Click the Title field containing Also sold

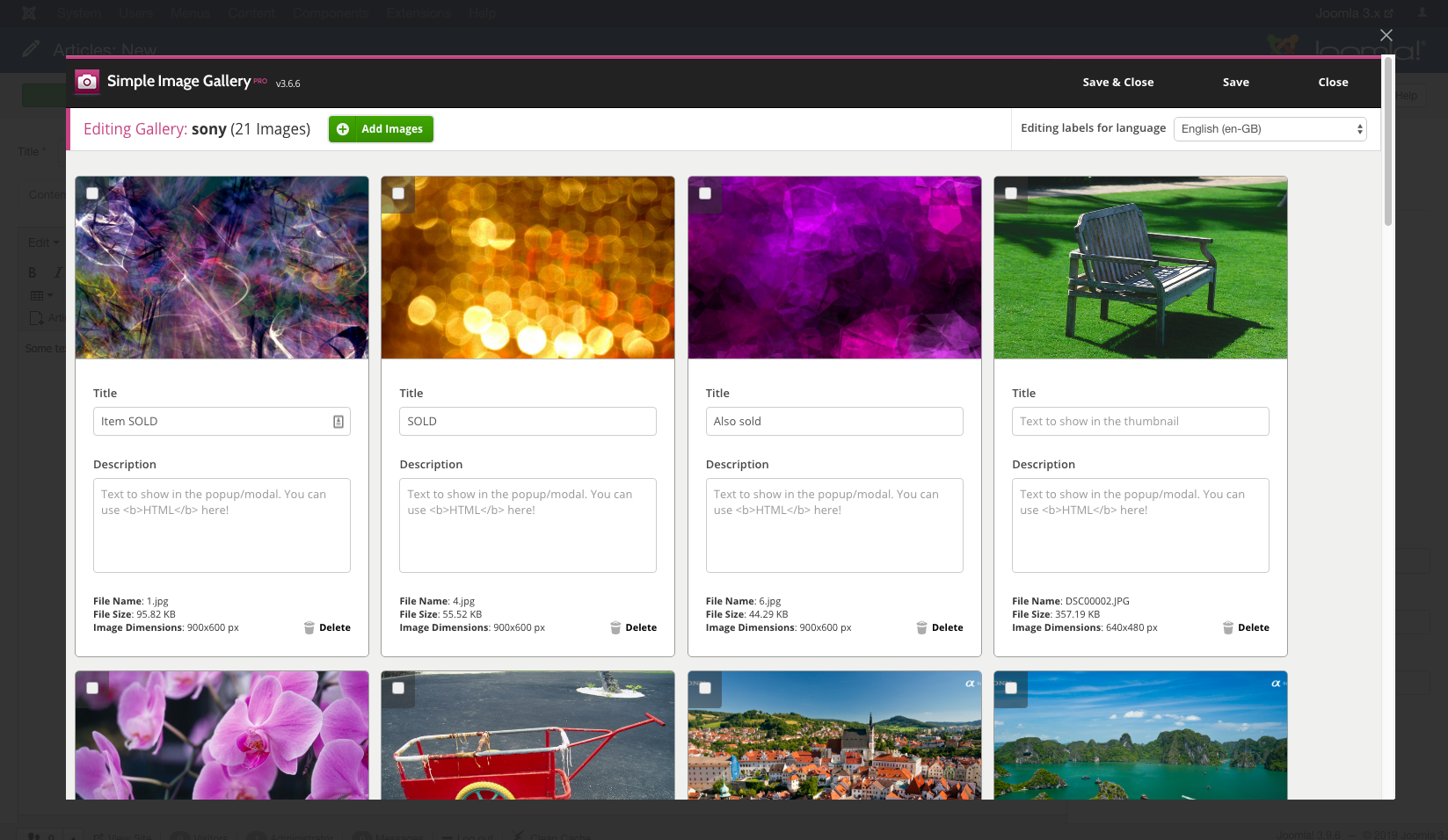click(x=834, y=421)
